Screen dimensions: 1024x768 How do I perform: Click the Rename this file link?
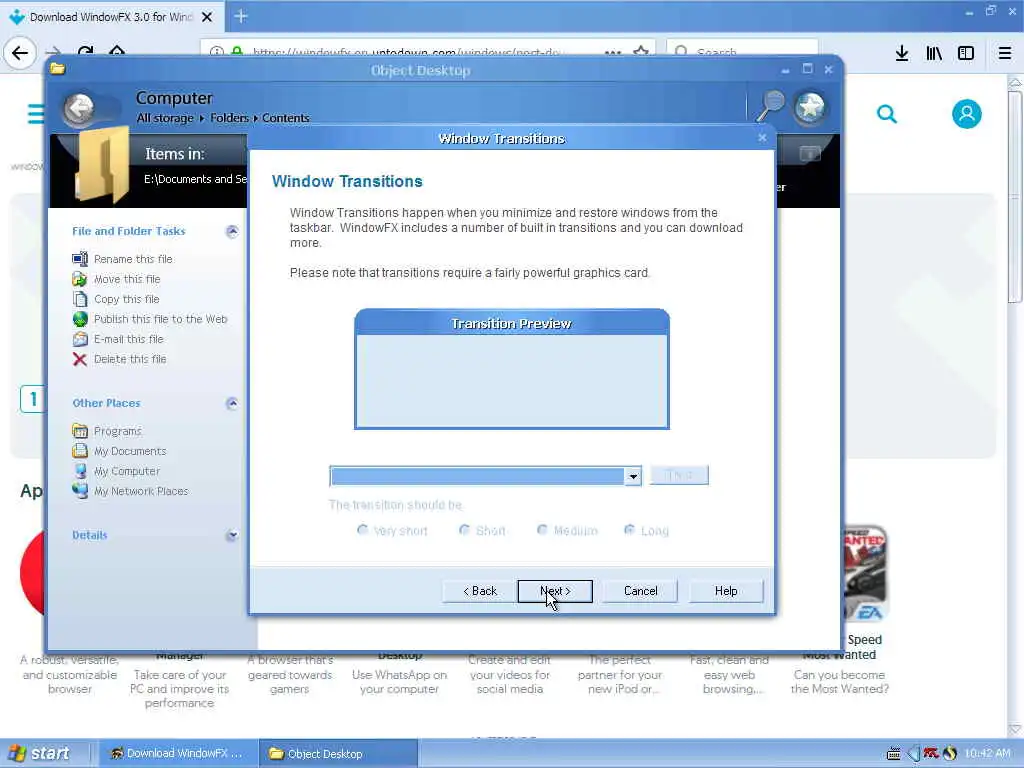coord(133,259)
